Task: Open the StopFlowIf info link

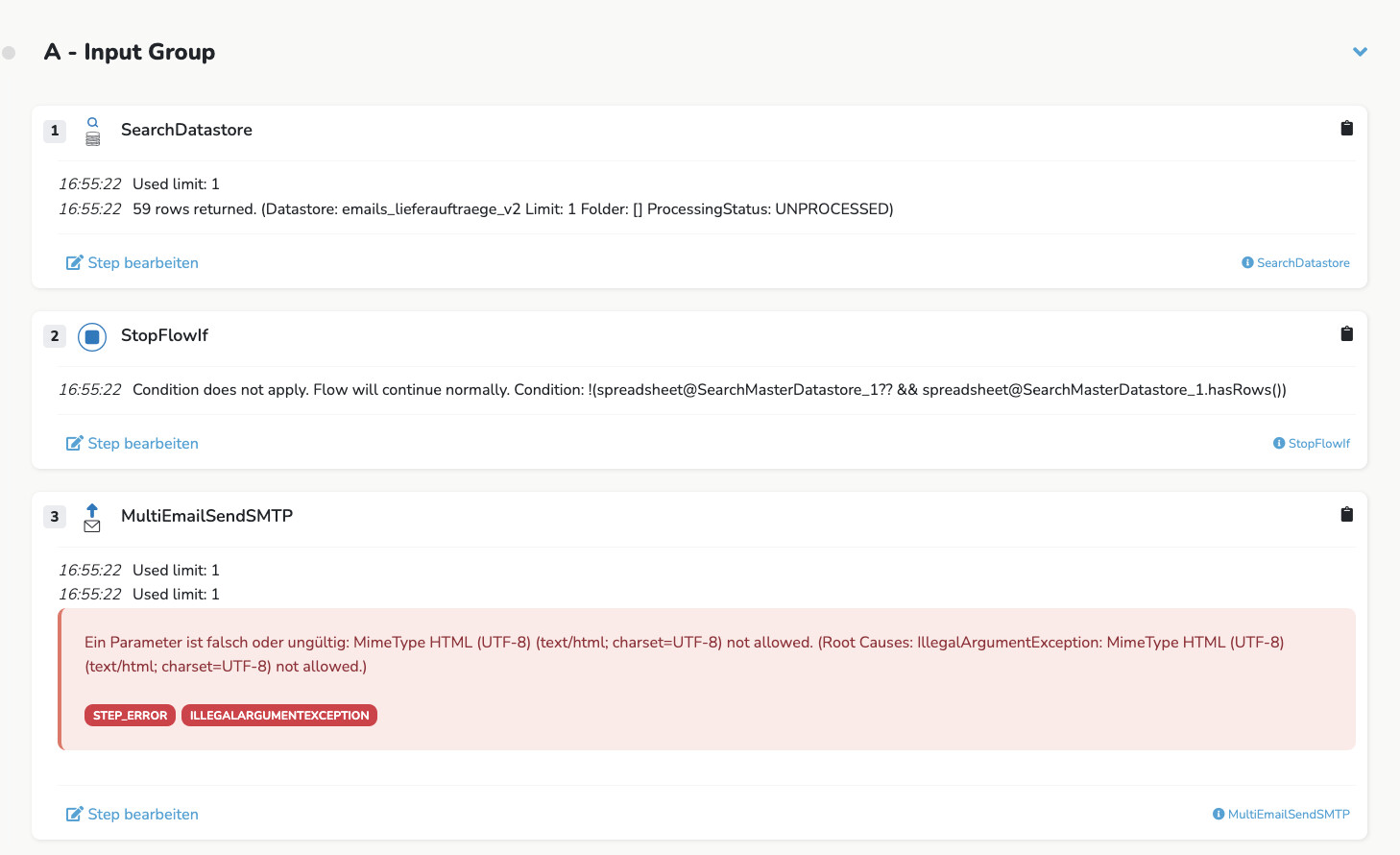Action: tap(1312, 444)
